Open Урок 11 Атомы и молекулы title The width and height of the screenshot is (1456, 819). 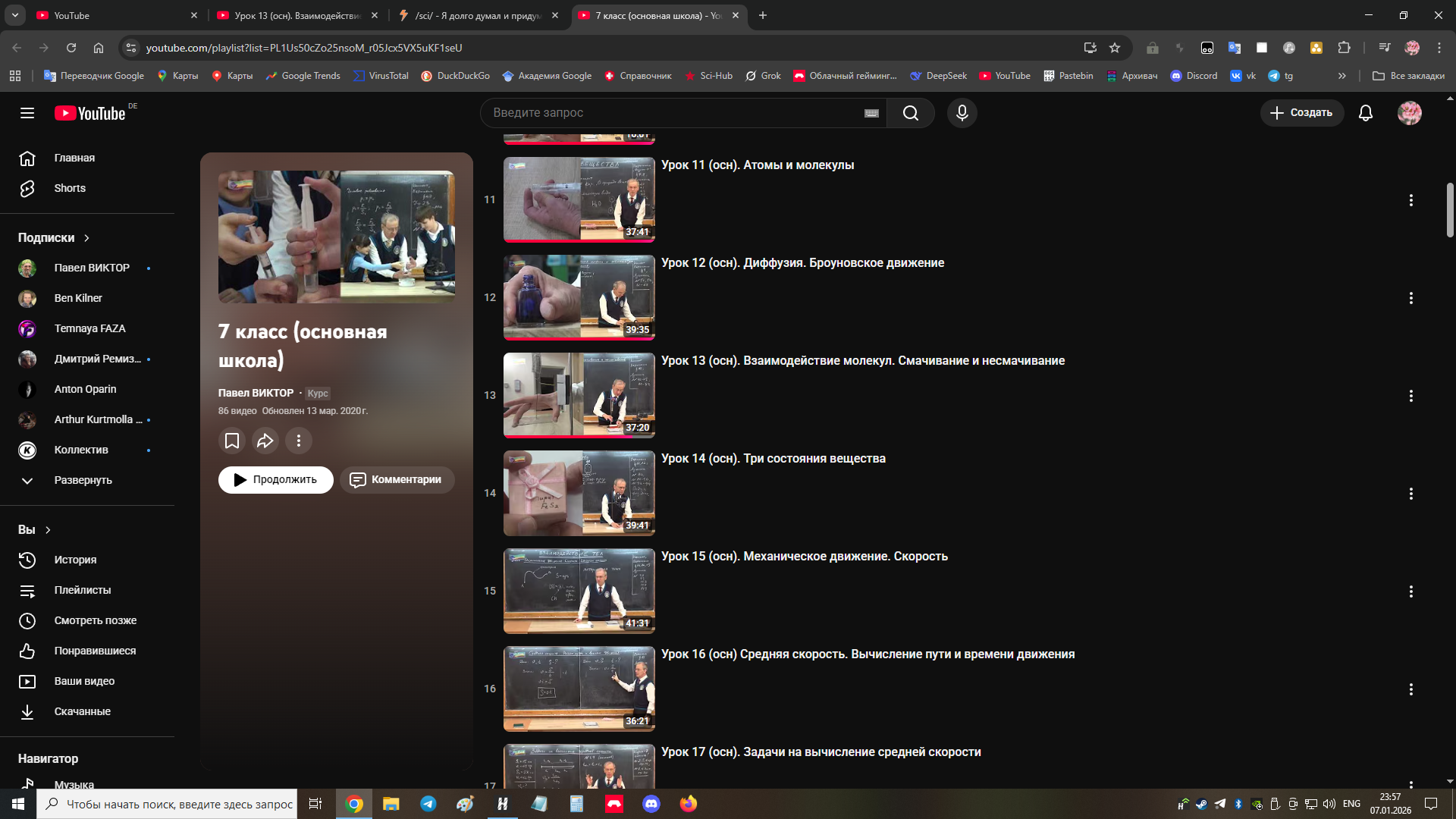point(758,165)
